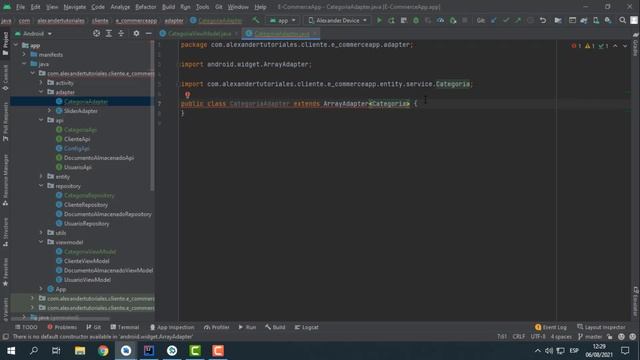This screenshot has width=640, height=360.
Task: Click the Git push arrow icon
Action: coord(518,20)
